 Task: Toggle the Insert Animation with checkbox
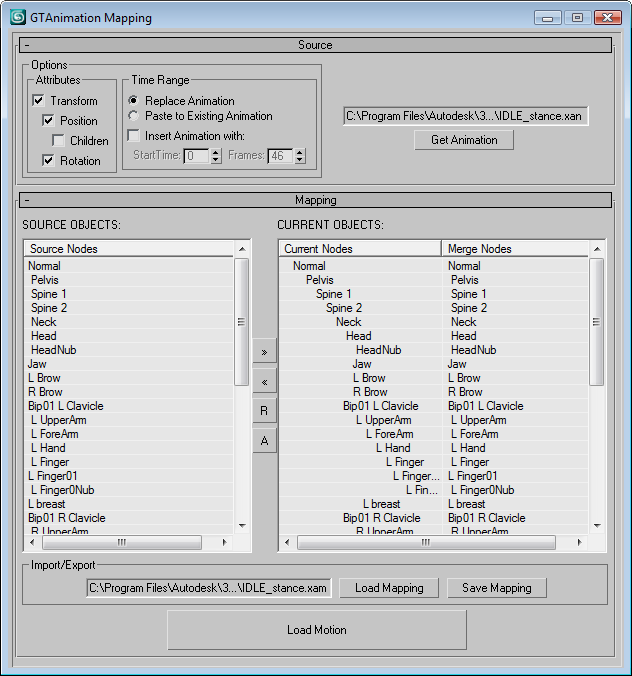134,136
